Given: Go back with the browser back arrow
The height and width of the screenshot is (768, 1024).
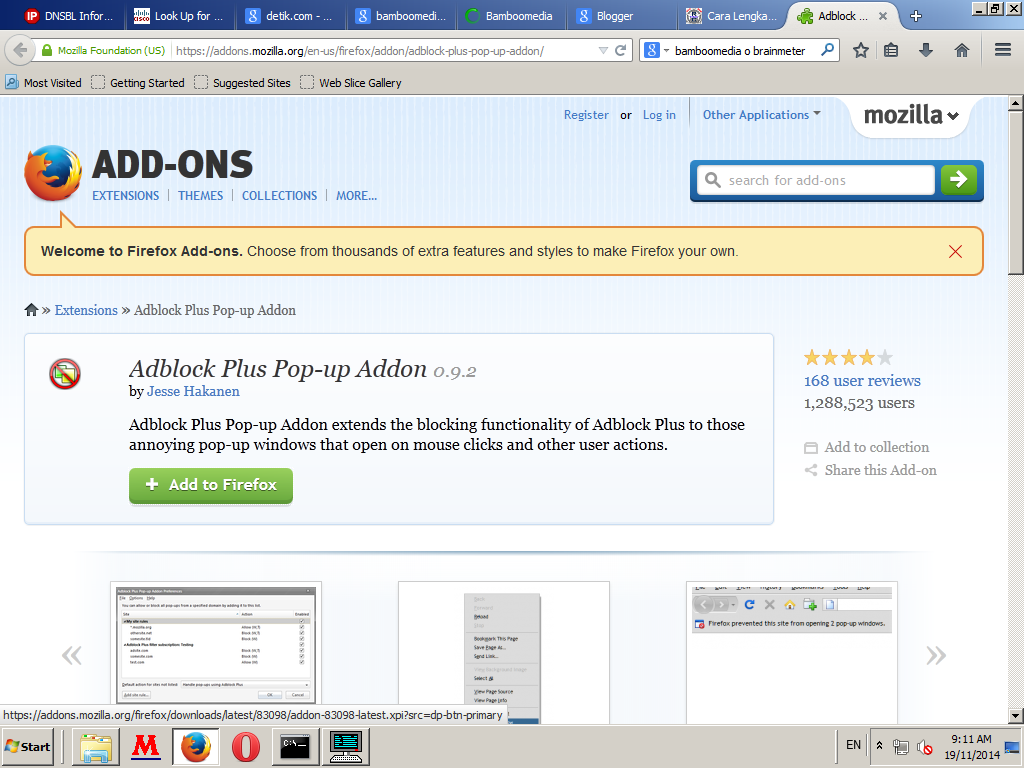Looking at the screenshot, I should click(x=20, y=50).
